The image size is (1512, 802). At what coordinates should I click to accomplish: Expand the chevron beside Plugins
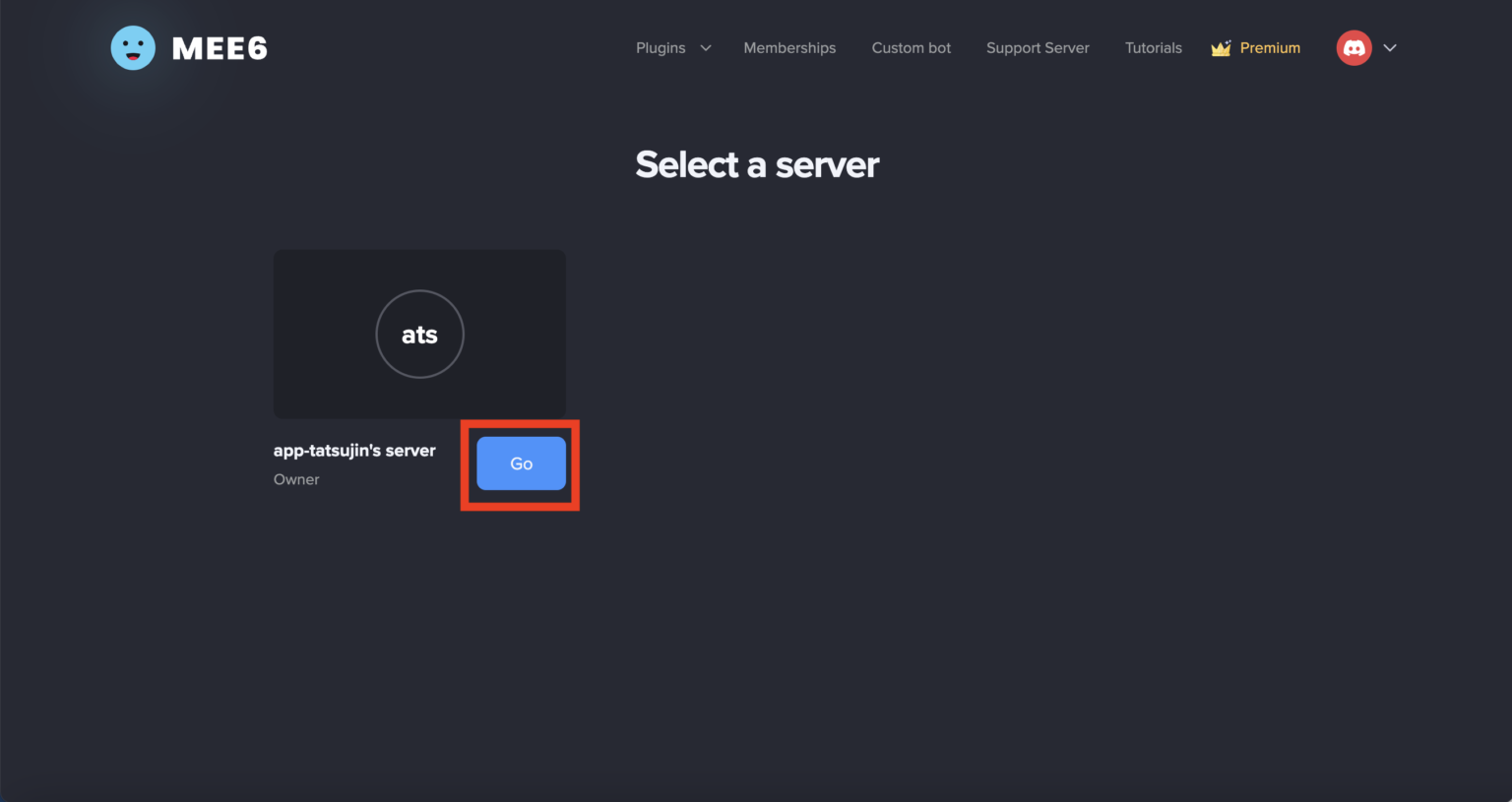pyautogui.click(x=705, y=47)
